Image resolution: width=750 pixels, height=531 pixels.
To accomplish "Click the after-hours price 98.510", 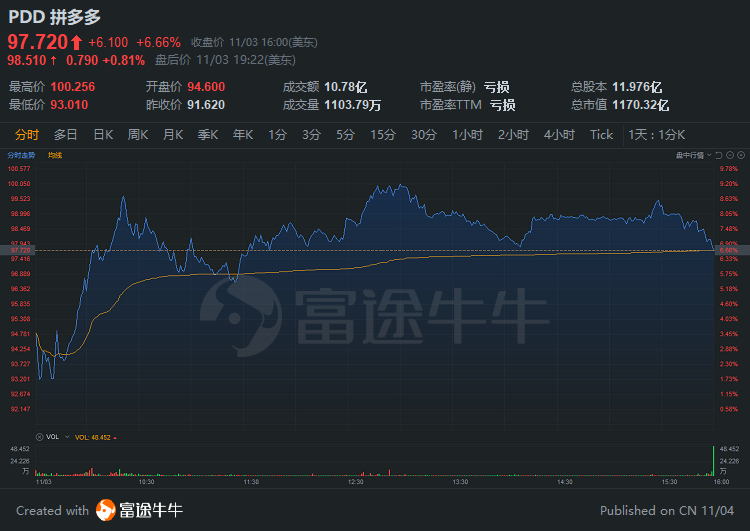I will (x=27, y=60).
